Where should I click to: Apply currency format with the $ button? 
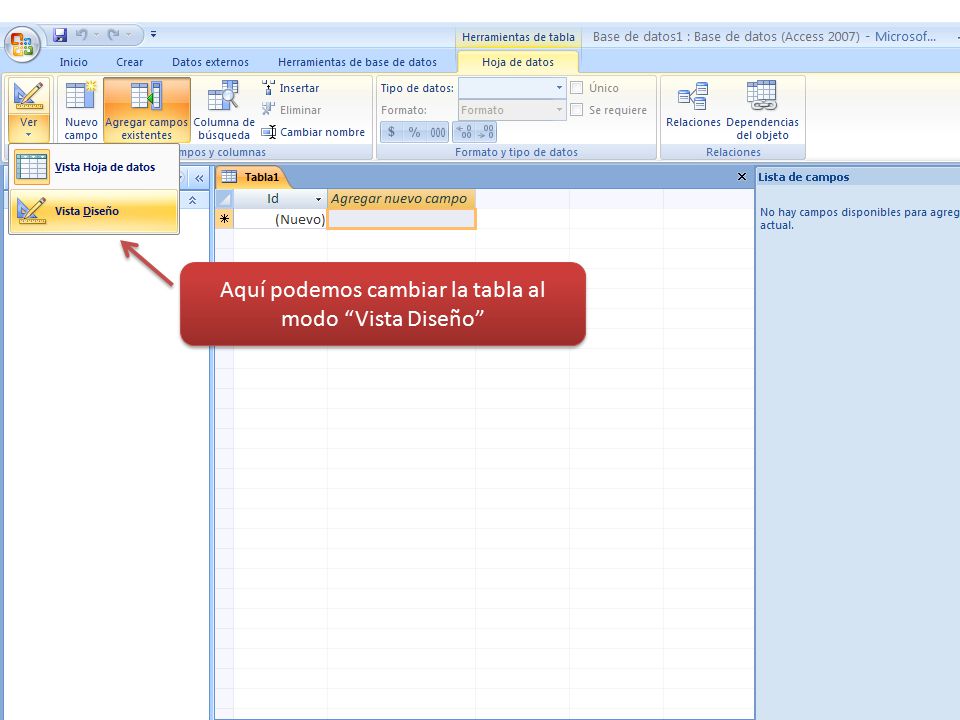[x=392, y=132]
